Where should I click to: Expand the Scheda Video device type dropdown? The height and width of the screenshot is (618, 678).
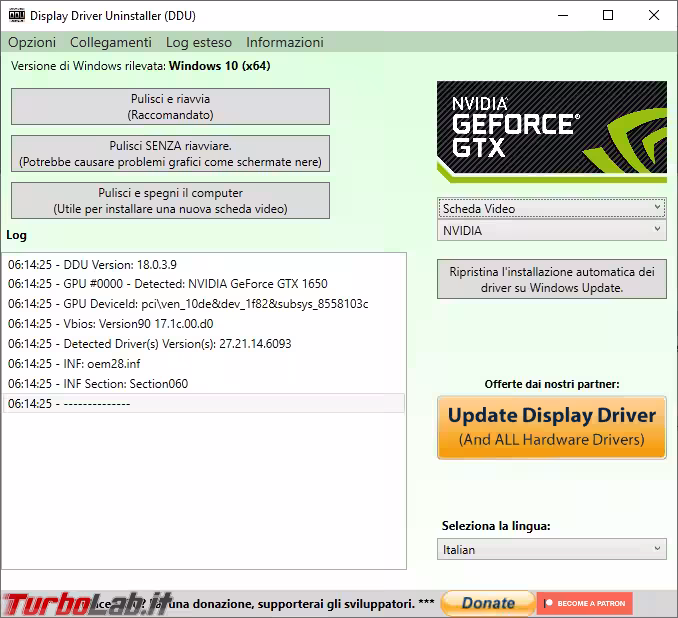551,208
